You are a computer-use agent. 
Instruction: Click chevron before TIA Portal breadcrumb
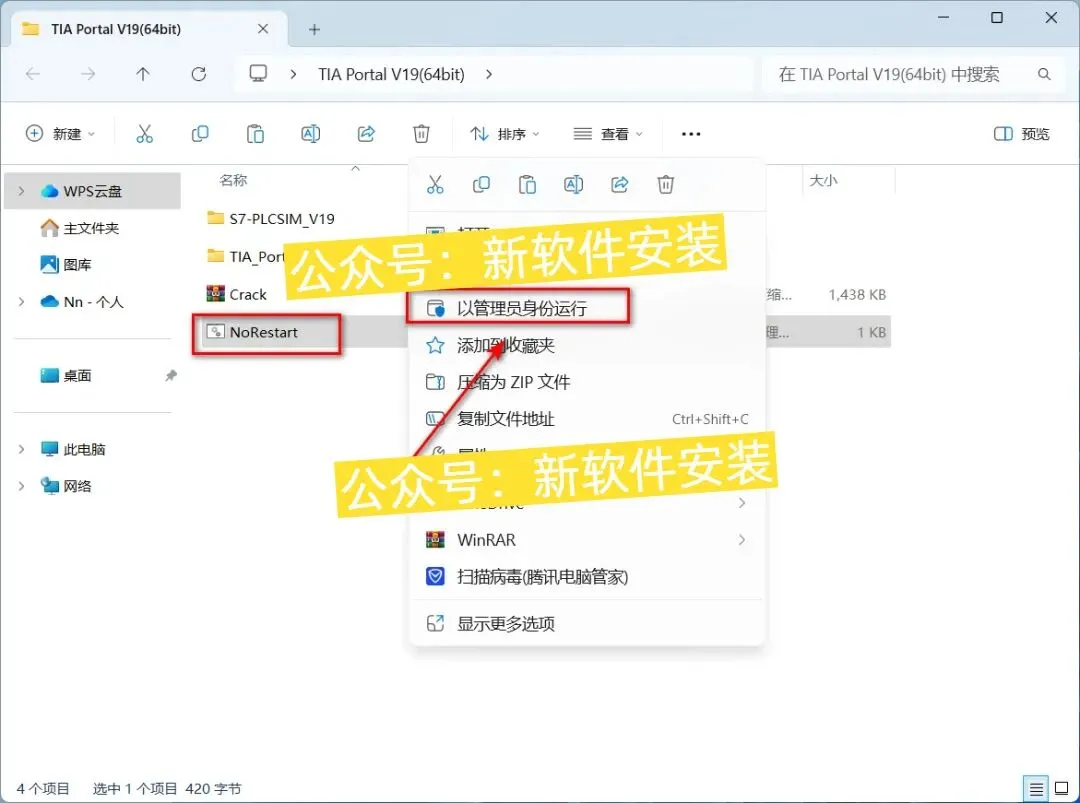(293, 74)
